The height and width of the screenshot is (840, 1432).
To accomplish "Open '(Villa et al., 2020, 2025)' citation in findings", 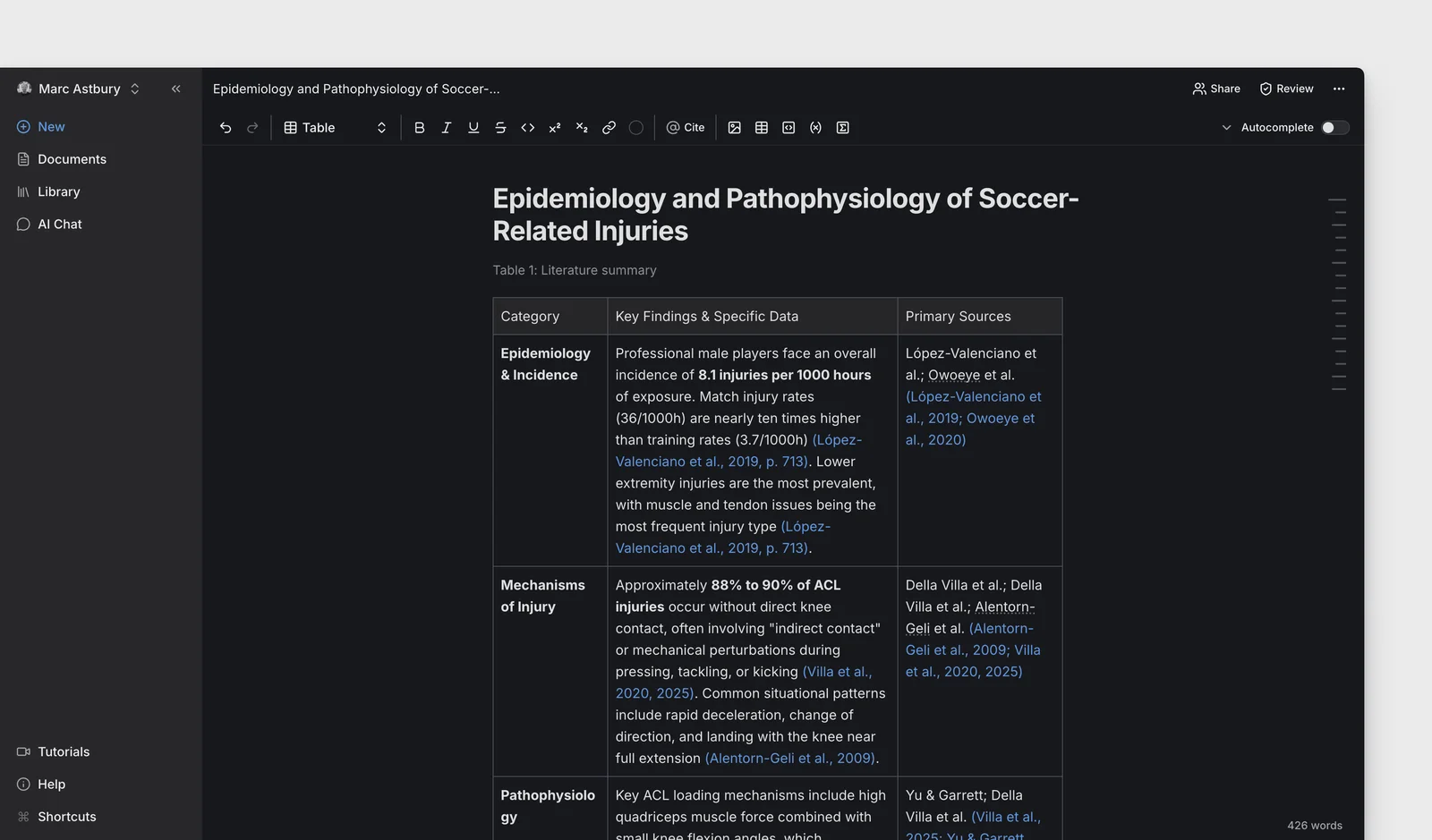I will coord(744,683).
